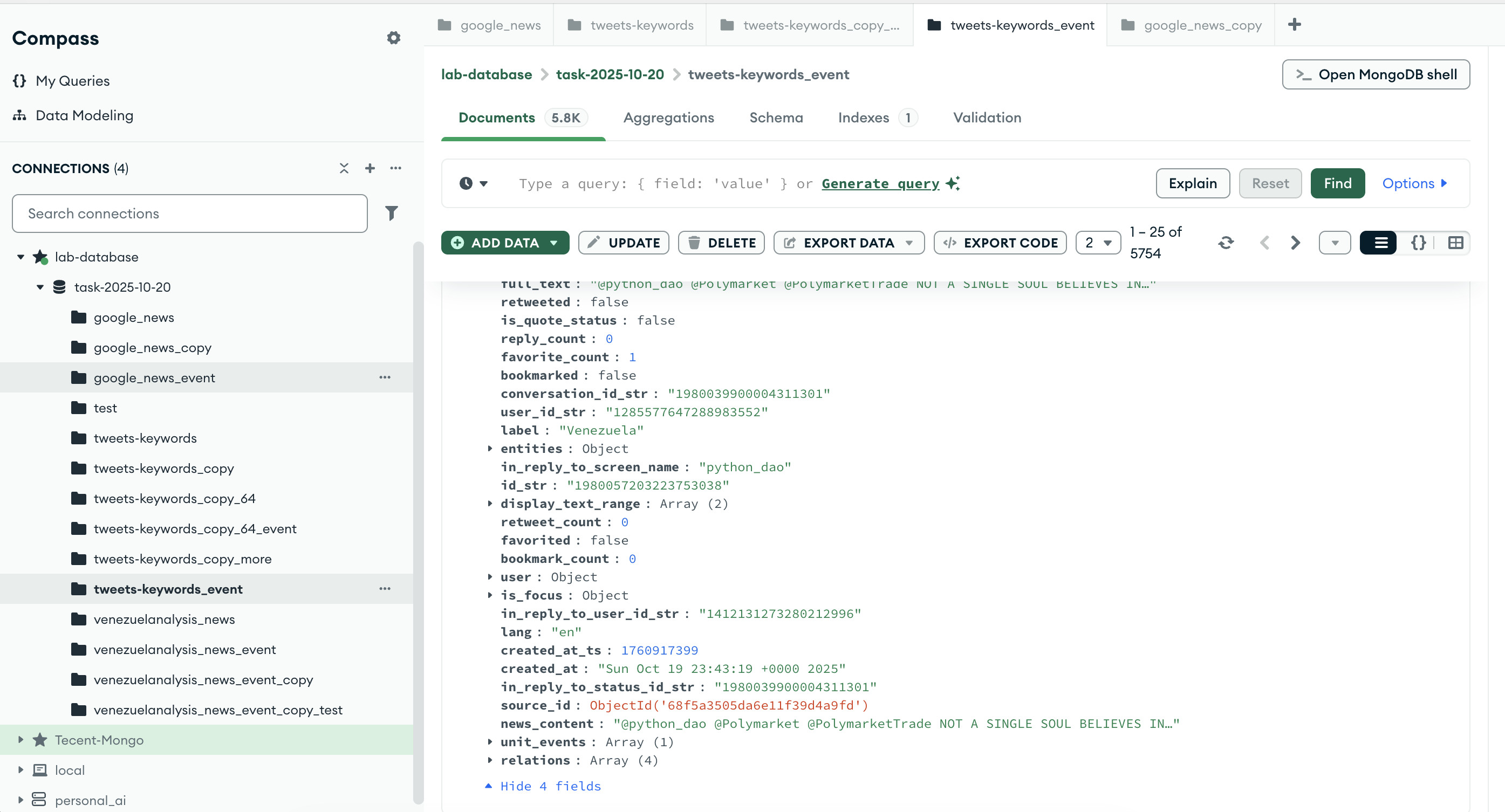1505x812 pixels.
Task: Open documents per page dropdown showing 2
Action: point(1098,243)
